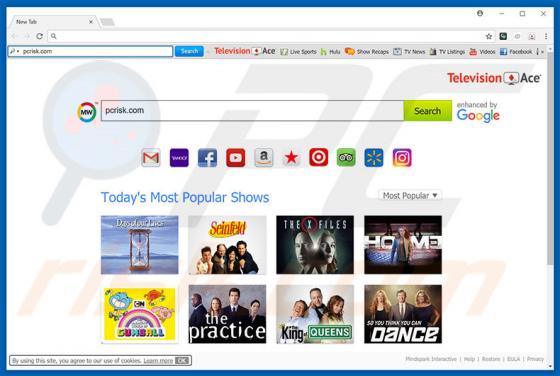The height and width of the screenshot is (376, 560).
Task: Open the Help footer link
Action: [469, 359]
